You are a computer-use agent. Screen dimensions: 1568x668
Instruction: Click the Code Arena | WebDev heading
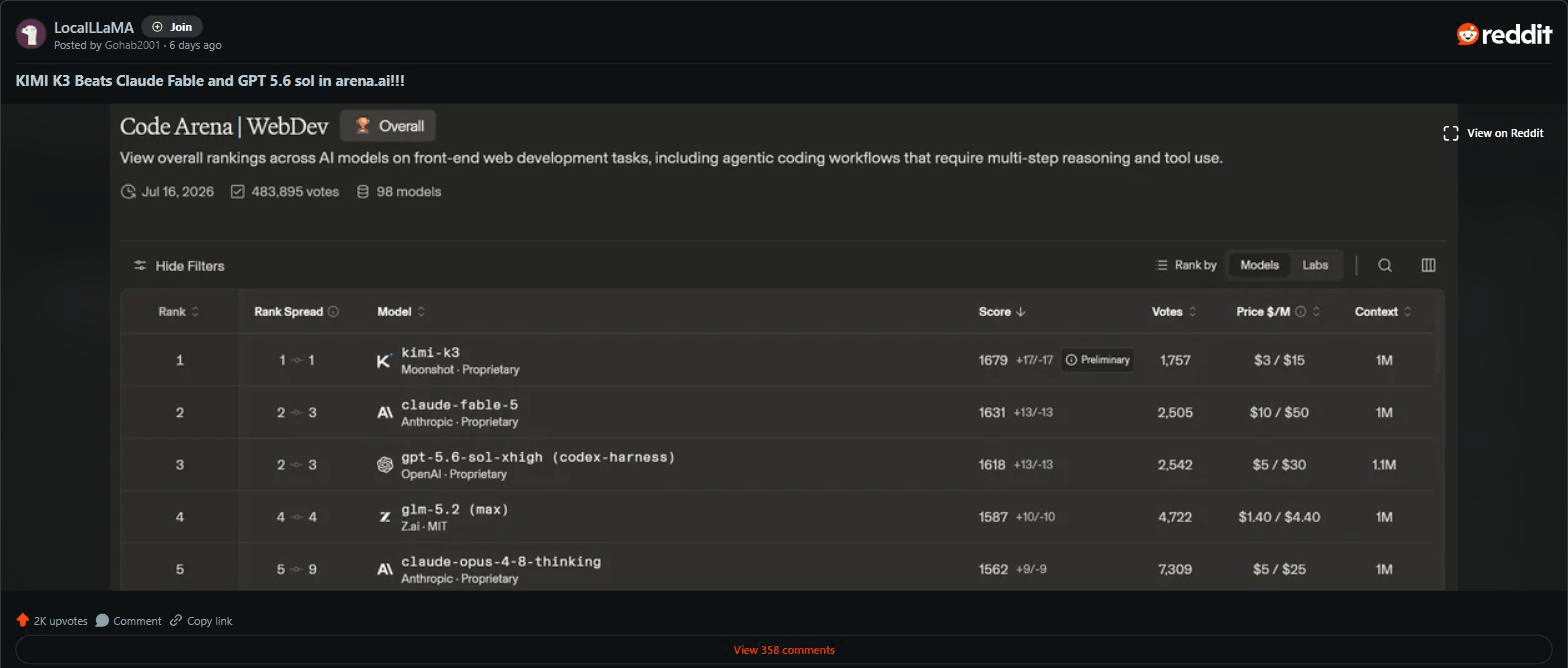coord(224,126)
